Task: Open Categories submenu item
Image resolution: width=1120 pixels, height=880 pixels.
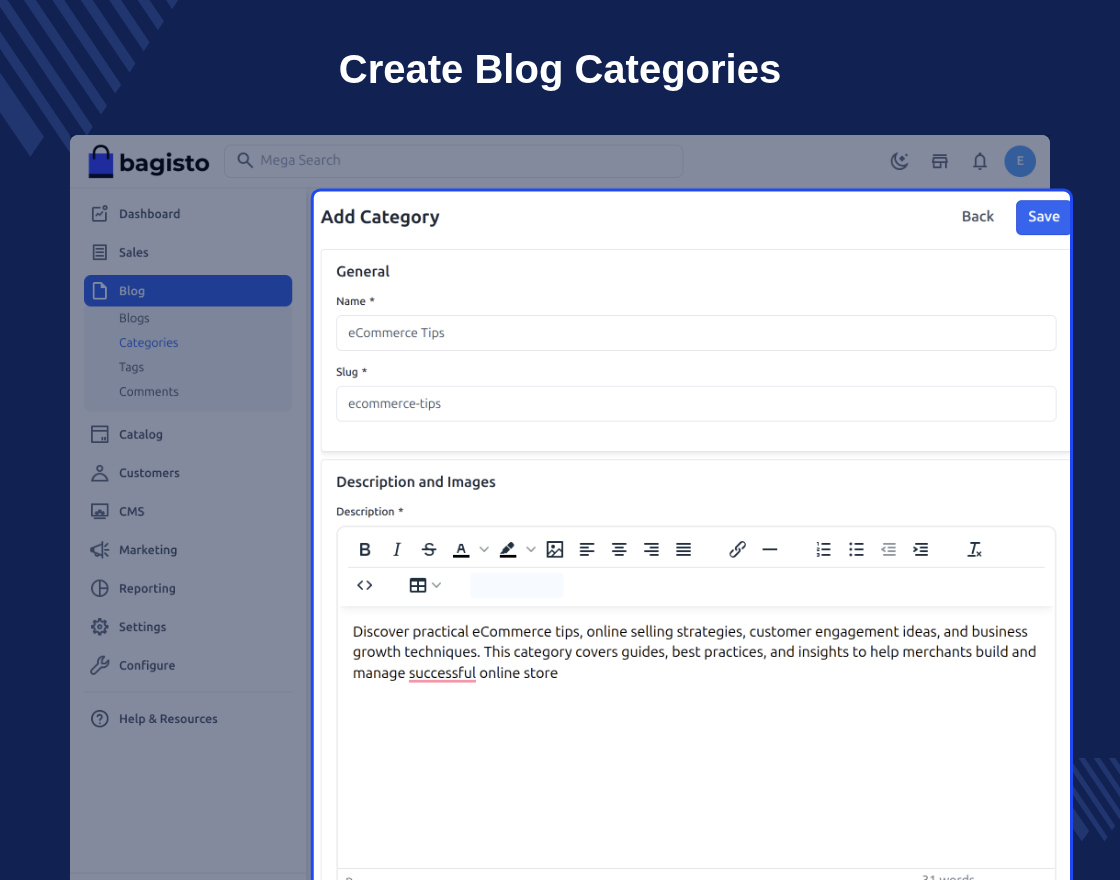Action: [x=149, y=342]
